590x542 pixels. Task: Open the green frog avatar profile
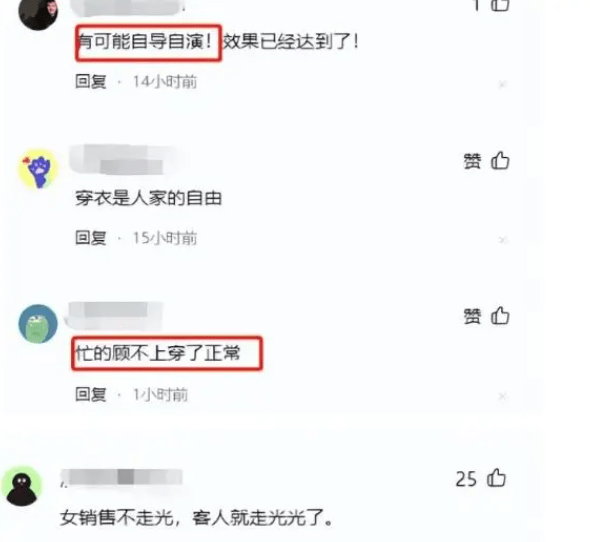(38, 324)
